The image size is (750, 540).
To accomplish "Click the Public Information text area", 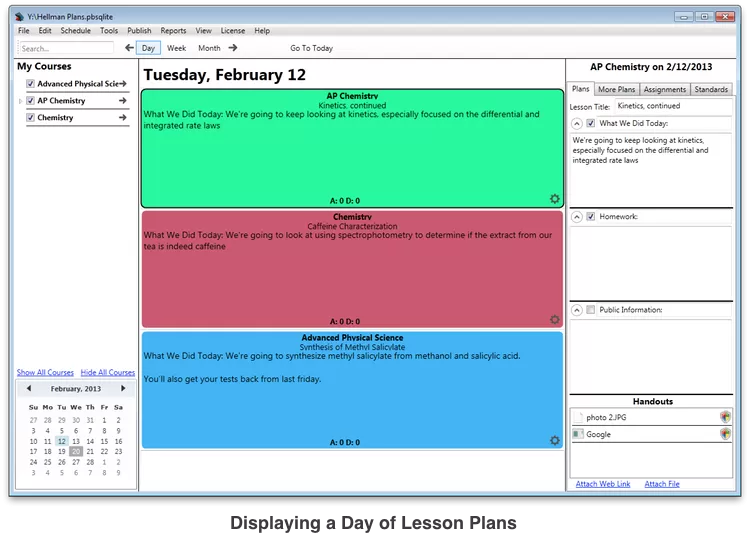I will [651, 356].
